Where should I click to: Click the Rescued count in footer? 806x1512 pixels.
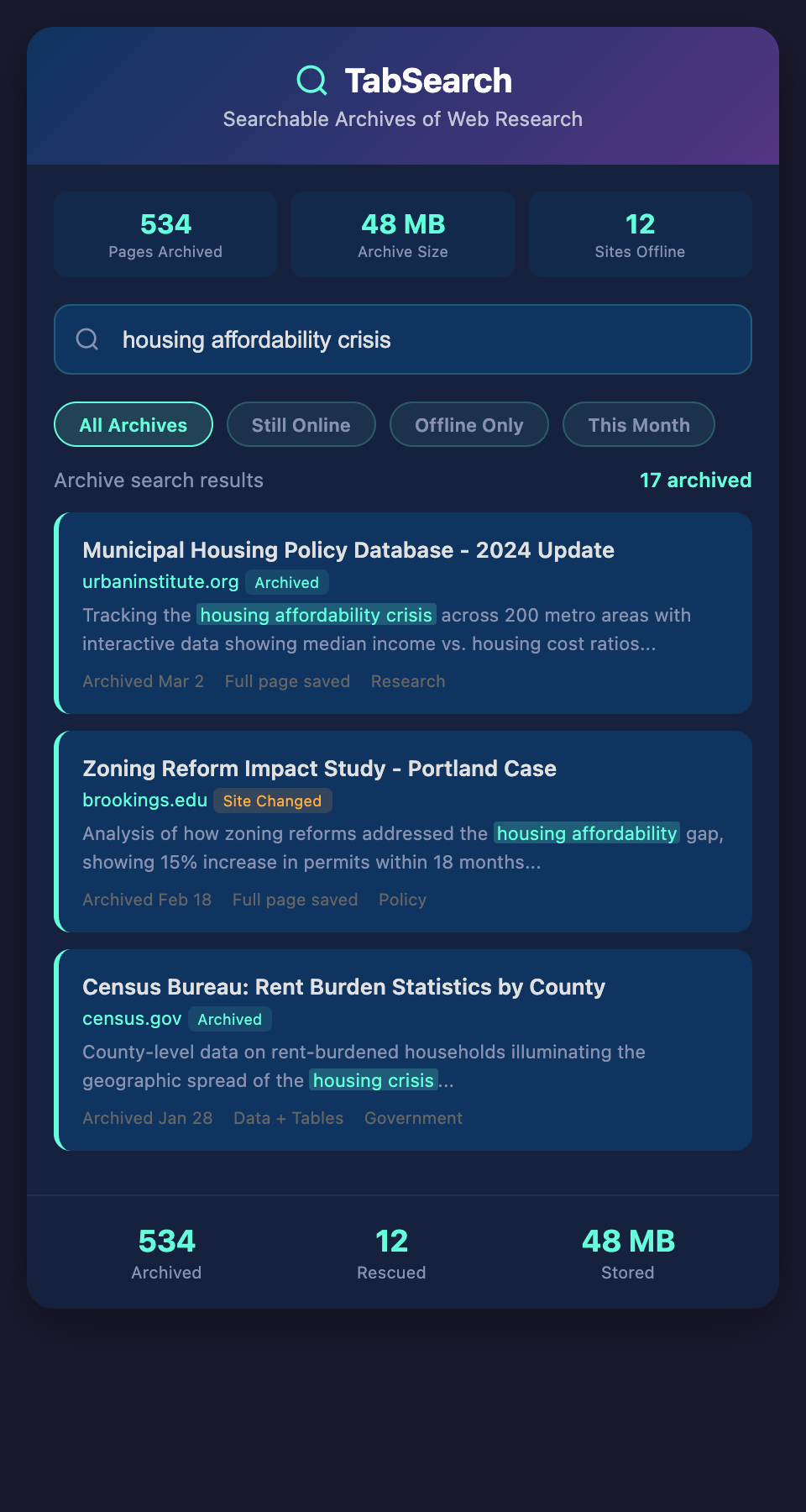click(391, 1253)
